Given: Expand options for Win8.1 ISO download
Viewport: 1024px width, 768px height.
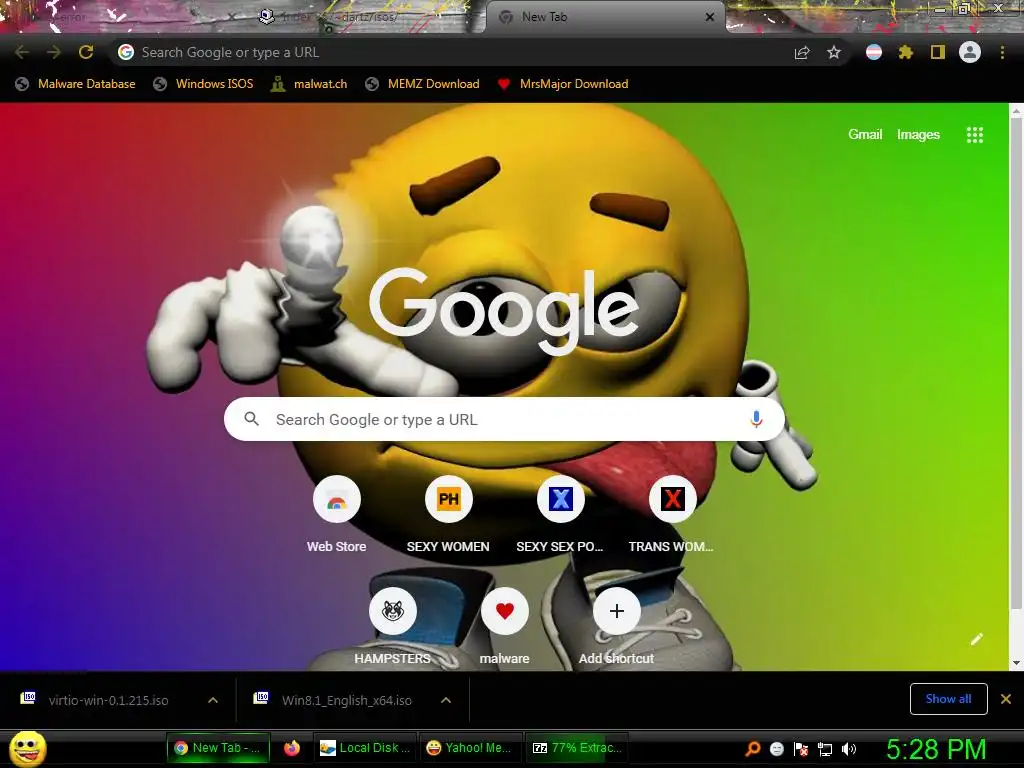Looking at the screenshot, I should (446, 700).
